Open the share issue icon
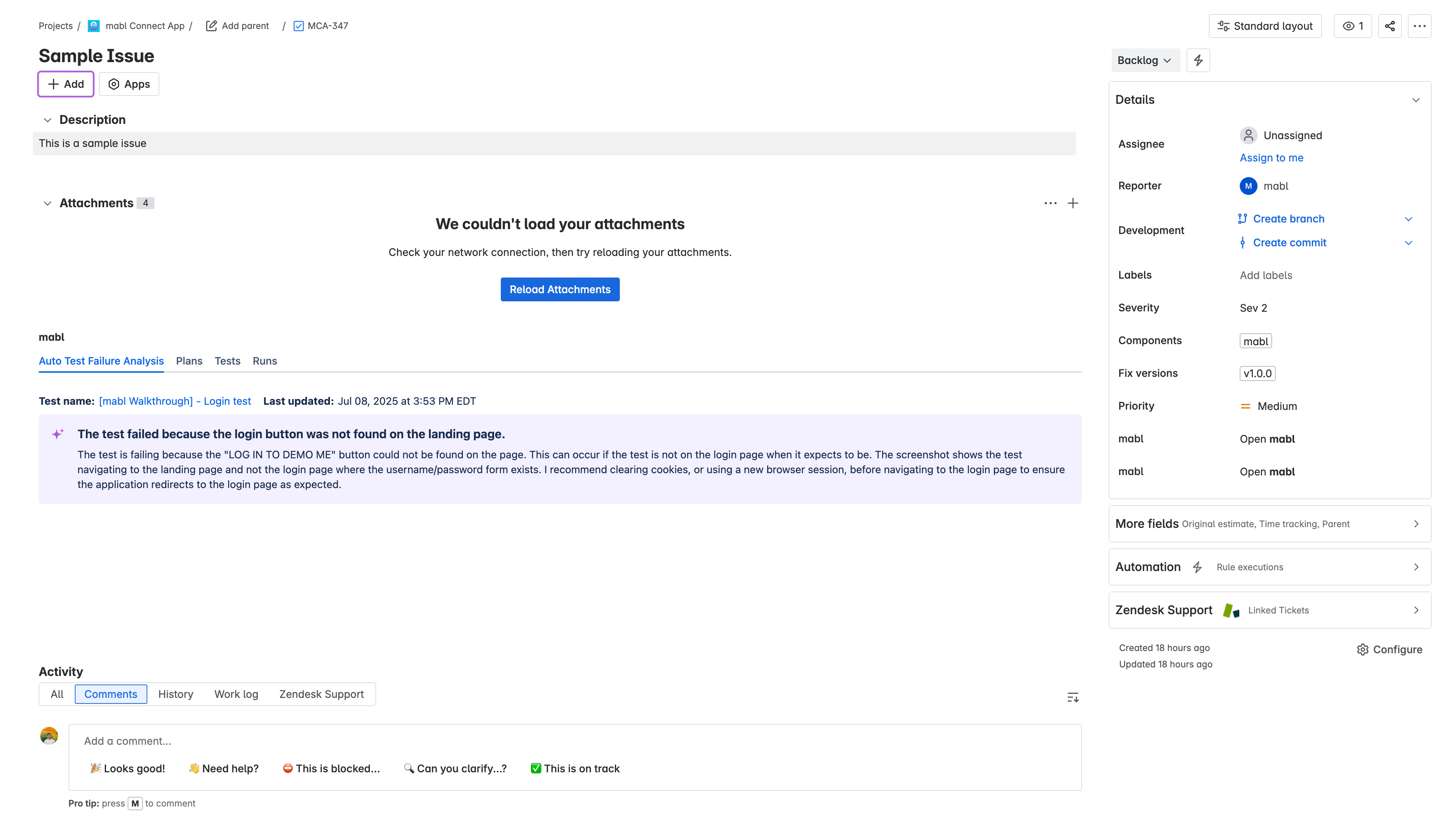The image size is (1454, 840). click(x=1389, y=26)
